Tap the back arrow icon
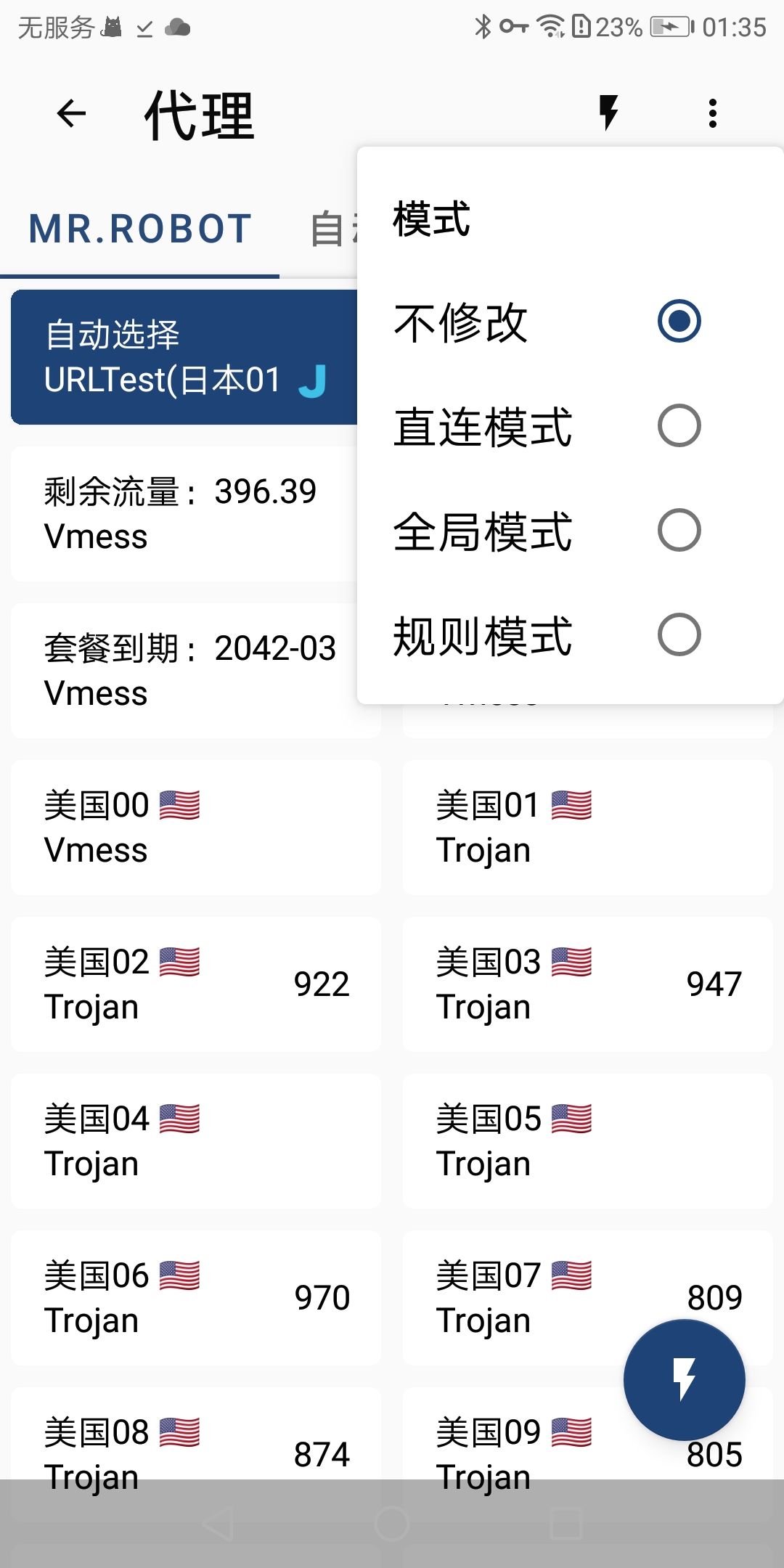784x1568 pixels. (x=71, y=113)
